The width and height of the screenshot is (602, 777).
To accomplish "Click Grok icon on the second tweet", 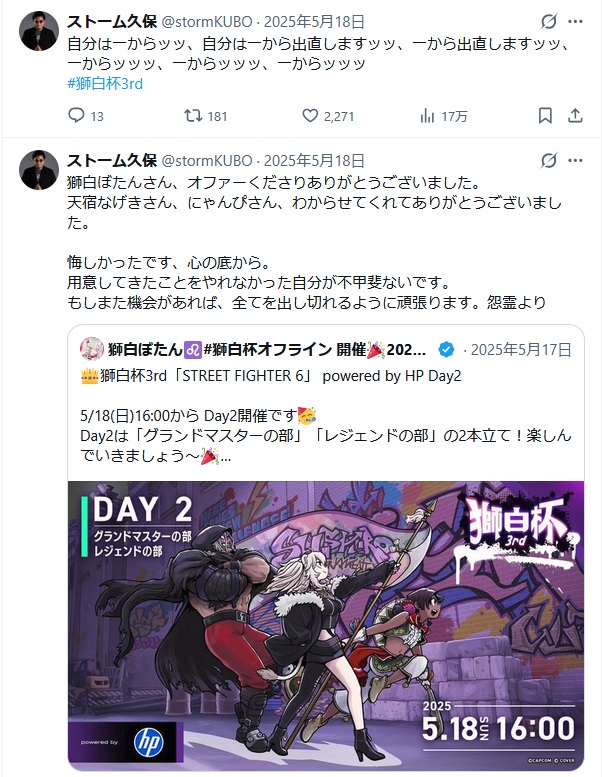I will (548, 161).
